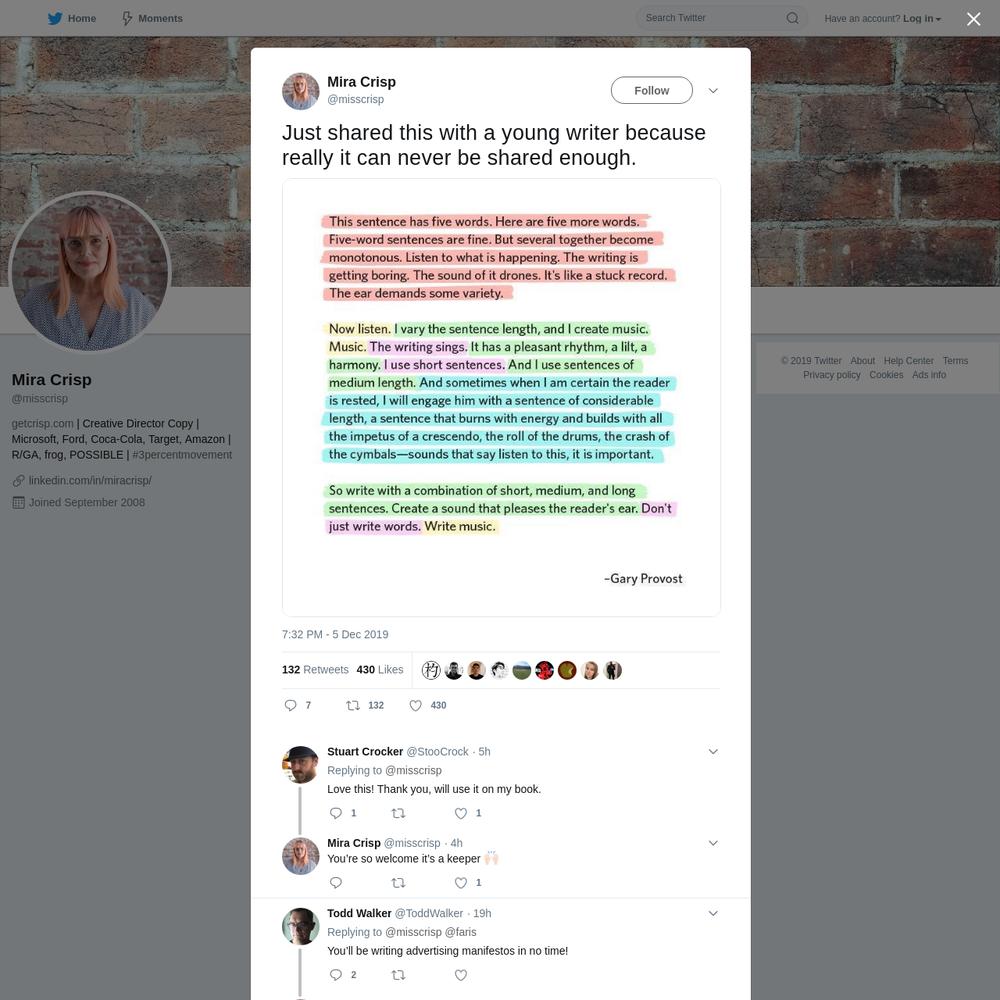This screenshot has height=1000, width=1000.
Task: Focus the Search Twitter field
Action: 713,18
